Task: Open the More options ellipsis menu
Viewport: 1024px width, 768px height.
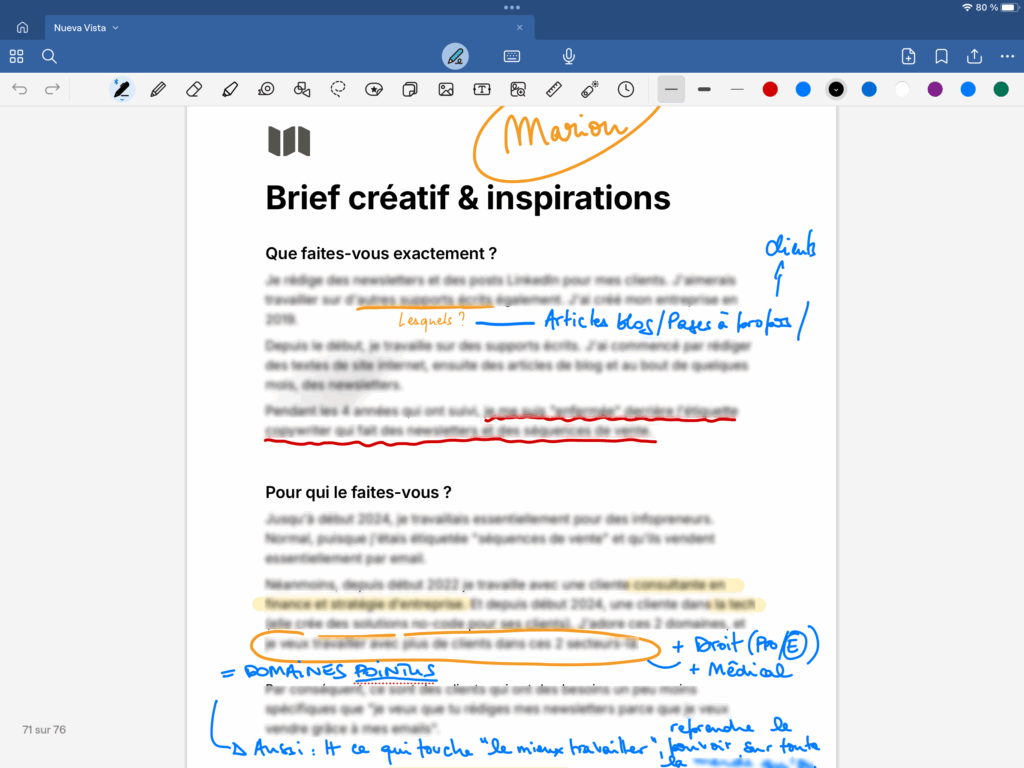Action: click(x=1007, y=57)
